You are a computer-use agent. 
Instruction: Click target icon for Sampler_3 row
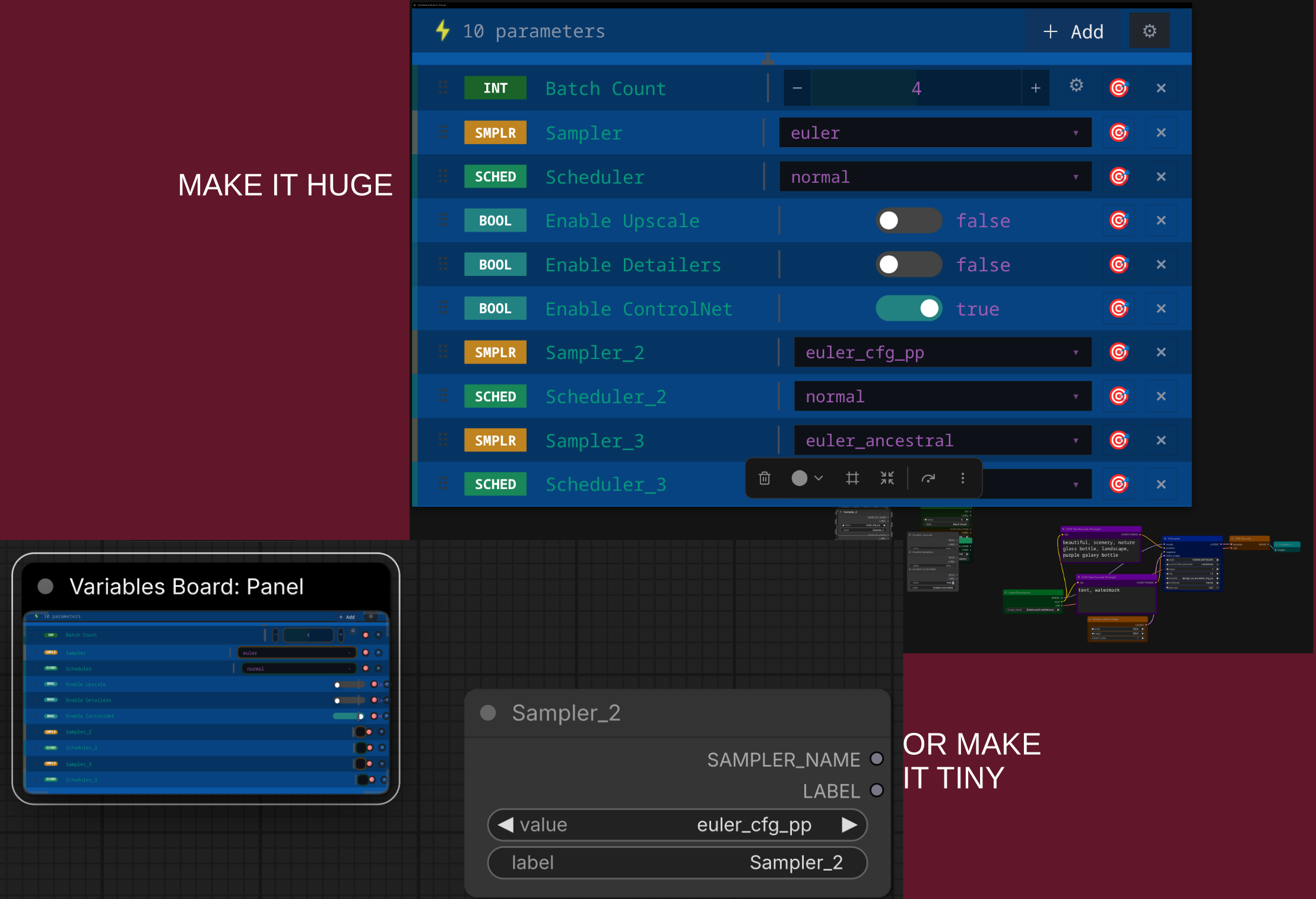click(1119, 440)
